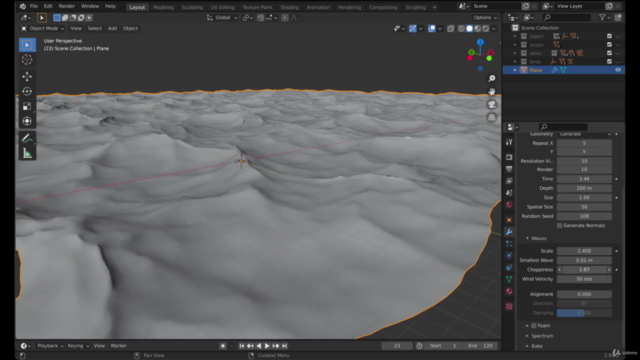Open Options dropdown in header
The image size is (640, 360).
(x=485, y=18)
